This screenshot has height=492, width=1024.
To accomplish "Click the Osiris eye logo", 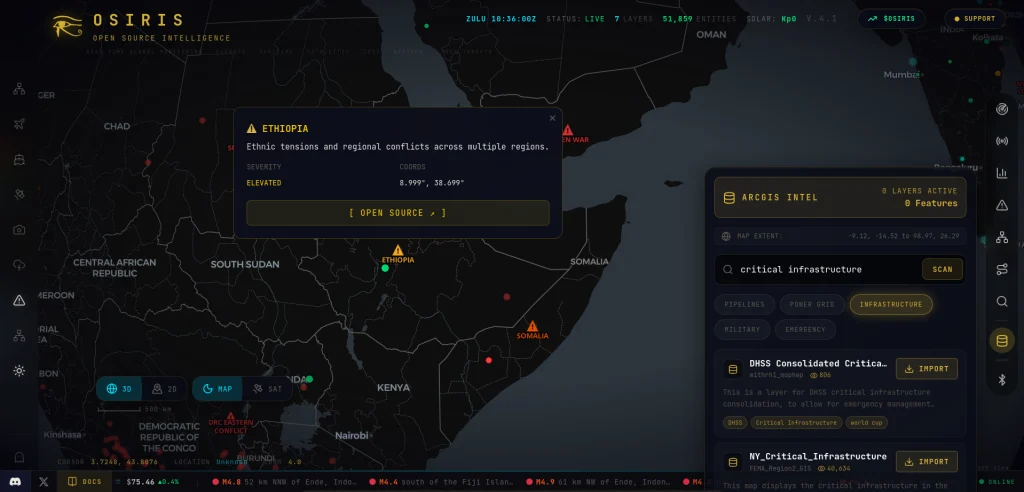I will tap(67, 25).
